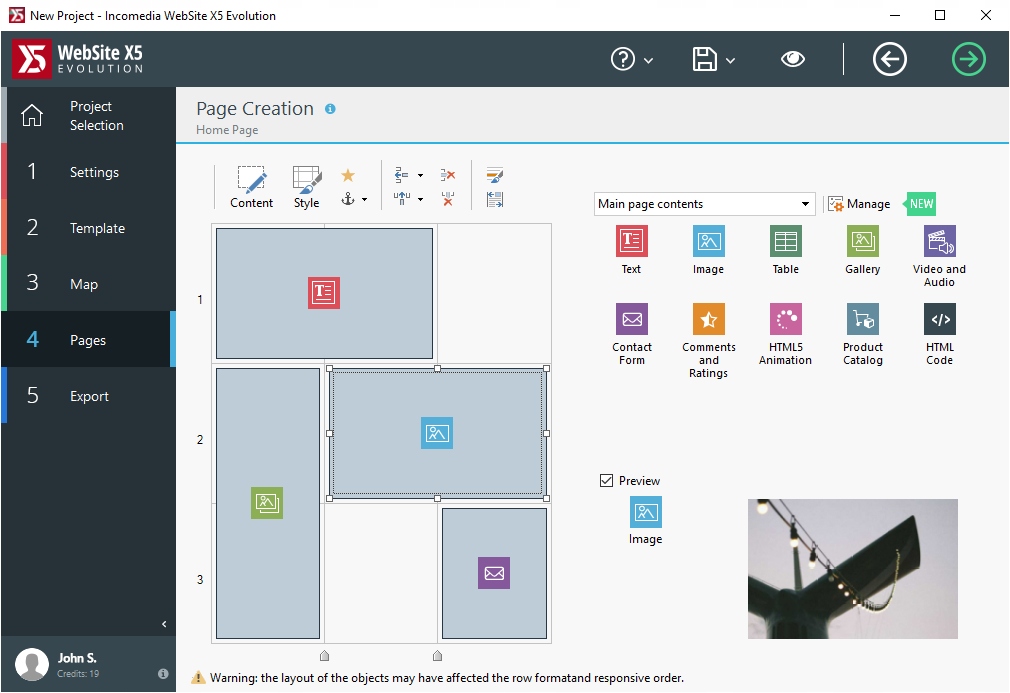Click the first column width marker
1010x693 pixels.
[x=324, y=656]
